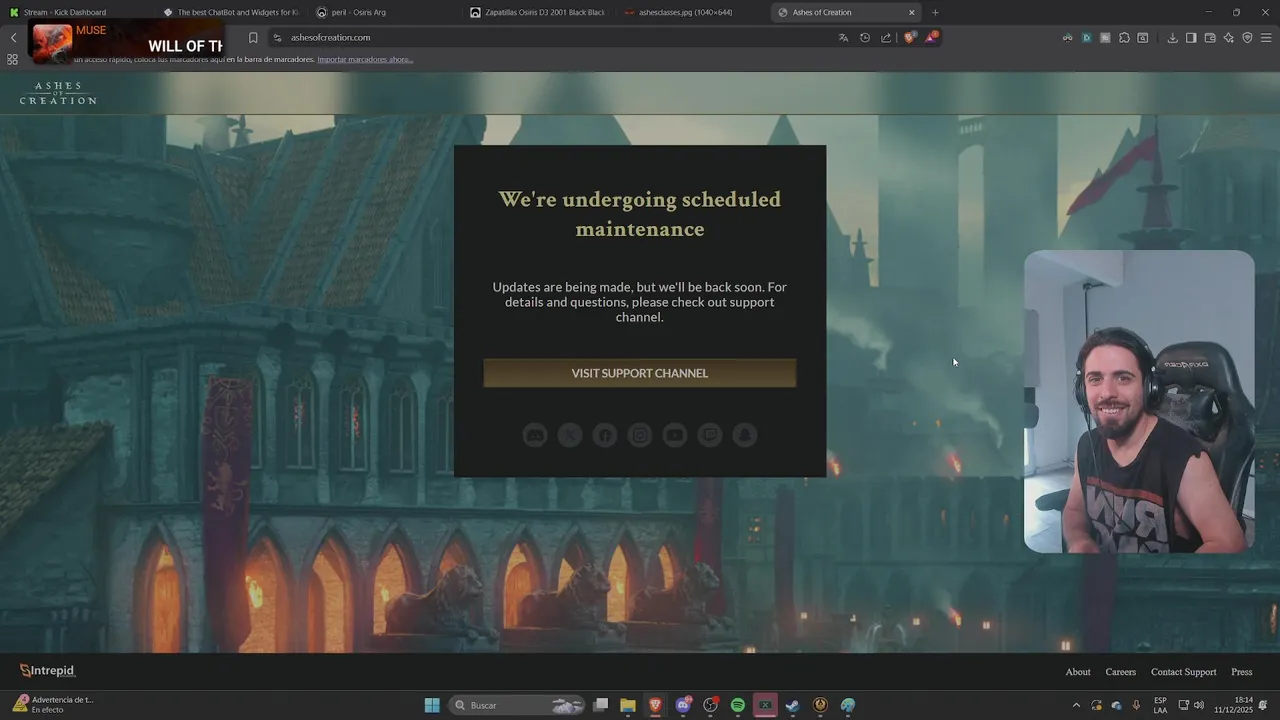1280x720 pixels.
Task: Open Steam from the taskbar
Action: 792,705
